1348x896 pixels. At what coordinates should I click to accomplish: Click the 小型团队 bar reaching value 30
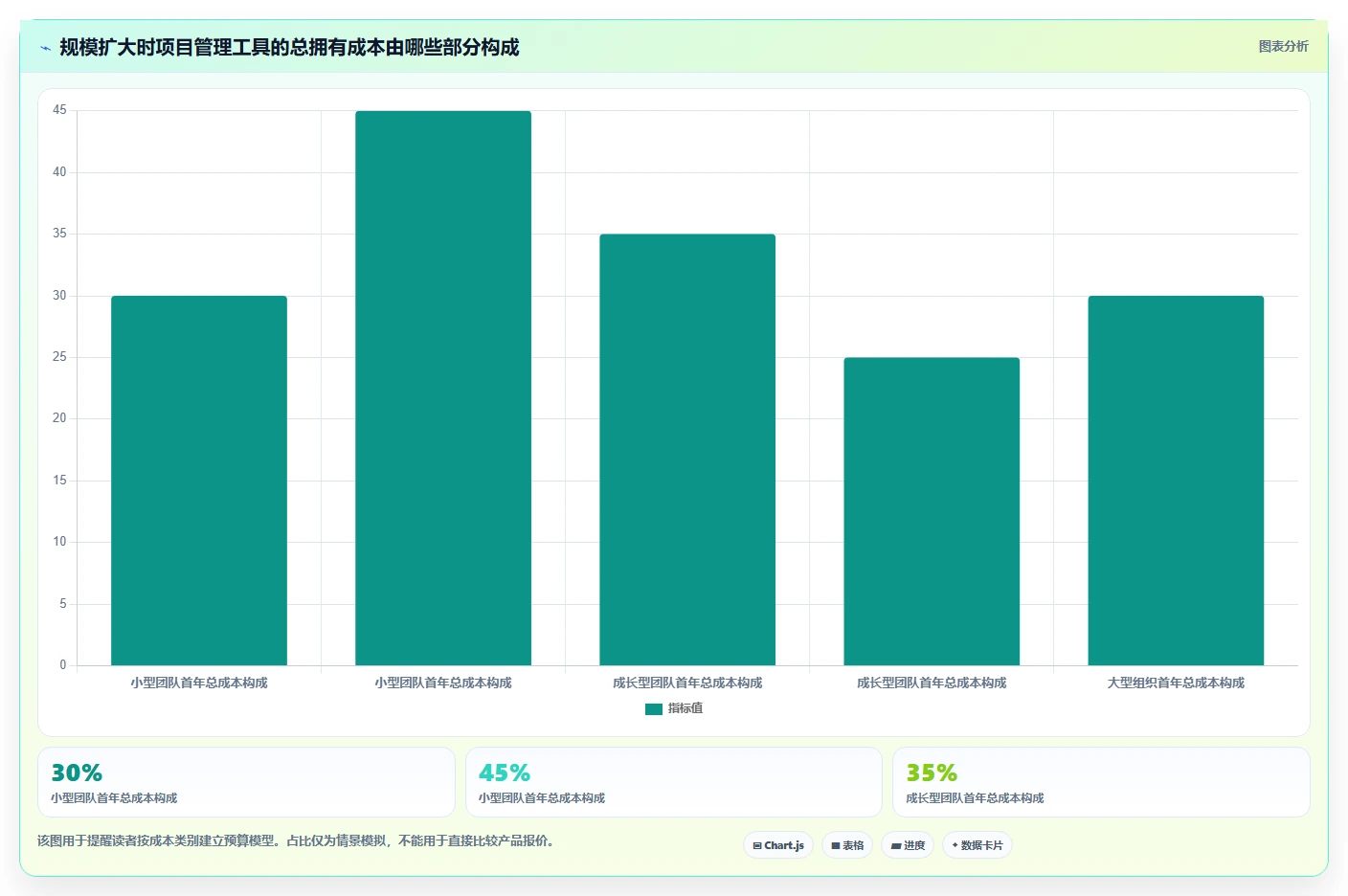199,481
